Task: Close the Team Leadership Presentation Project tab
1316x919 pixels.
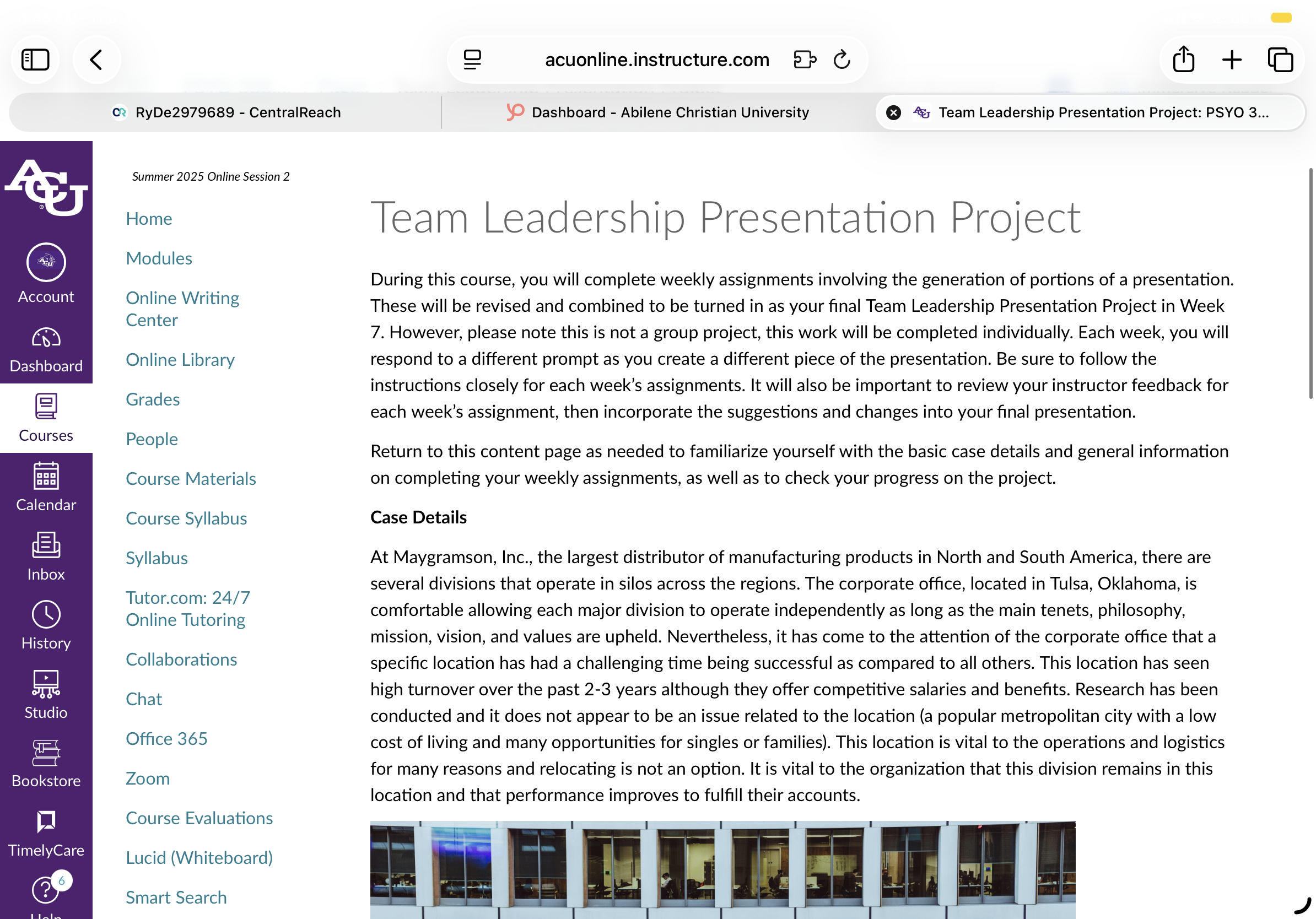Action: (x=893, y=112)
